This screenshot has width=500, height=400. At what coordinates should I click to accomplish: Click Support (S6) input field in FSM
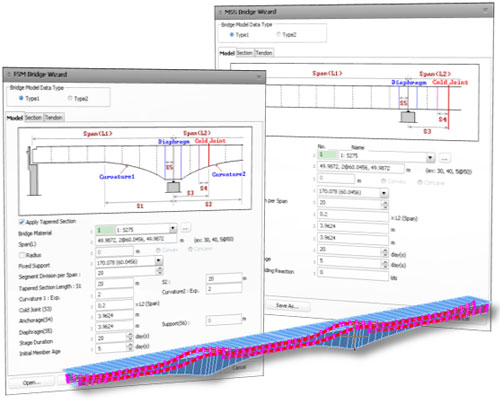[224, 320]
